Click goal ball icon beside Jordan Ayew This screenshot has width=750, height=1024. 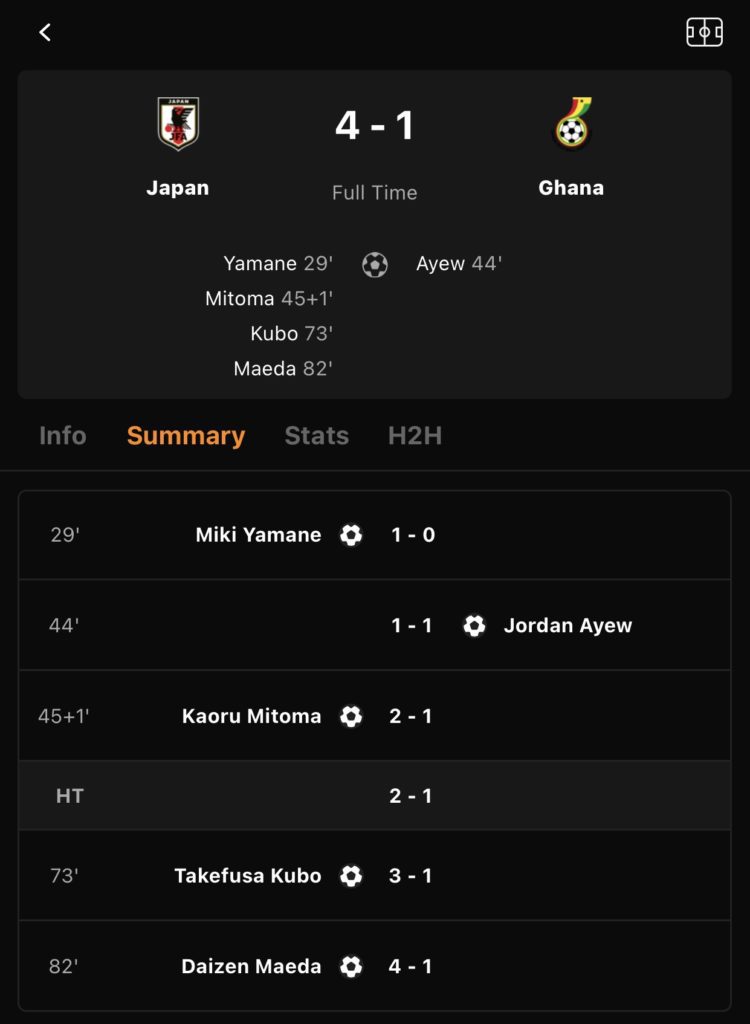474,626
